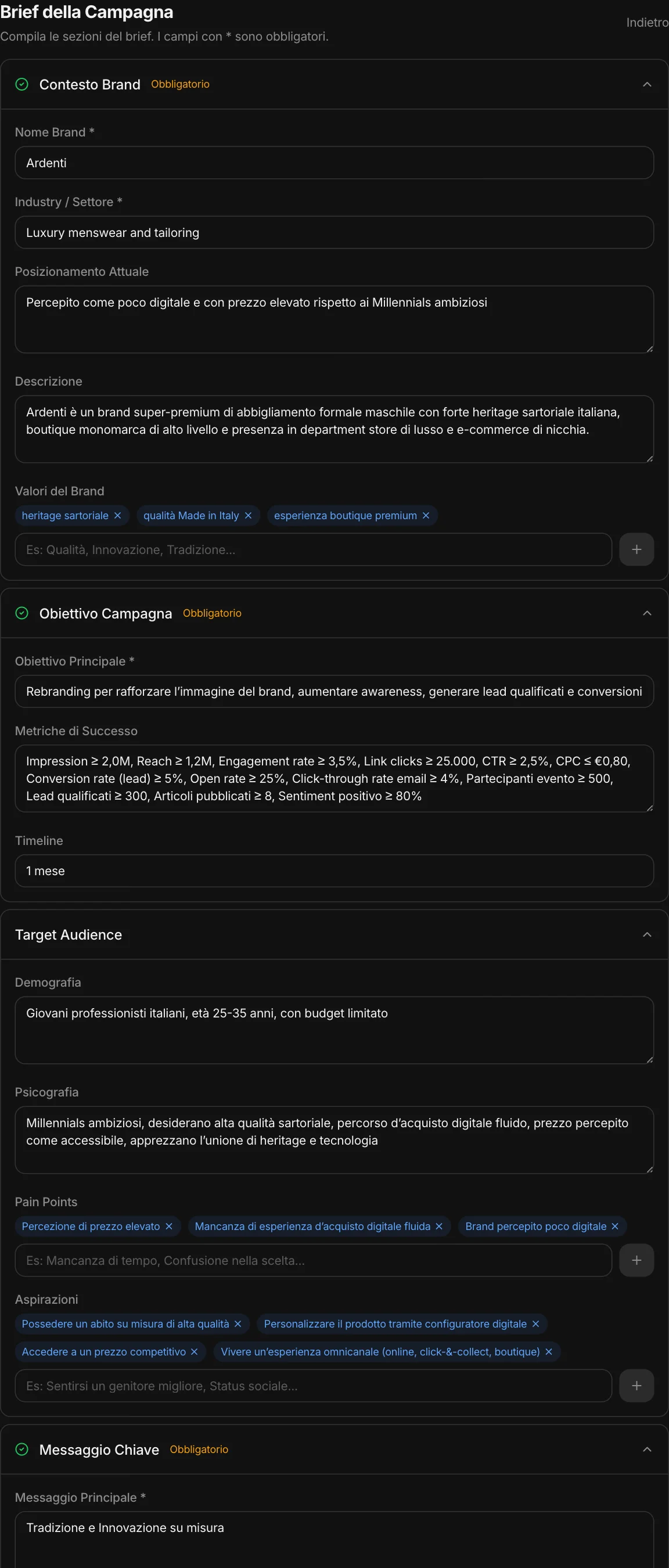Click the Posizionamento Attuale textarea
The width and height of the screenshot is (669, 1568).
pyautogui.click(x=334, y=319)
